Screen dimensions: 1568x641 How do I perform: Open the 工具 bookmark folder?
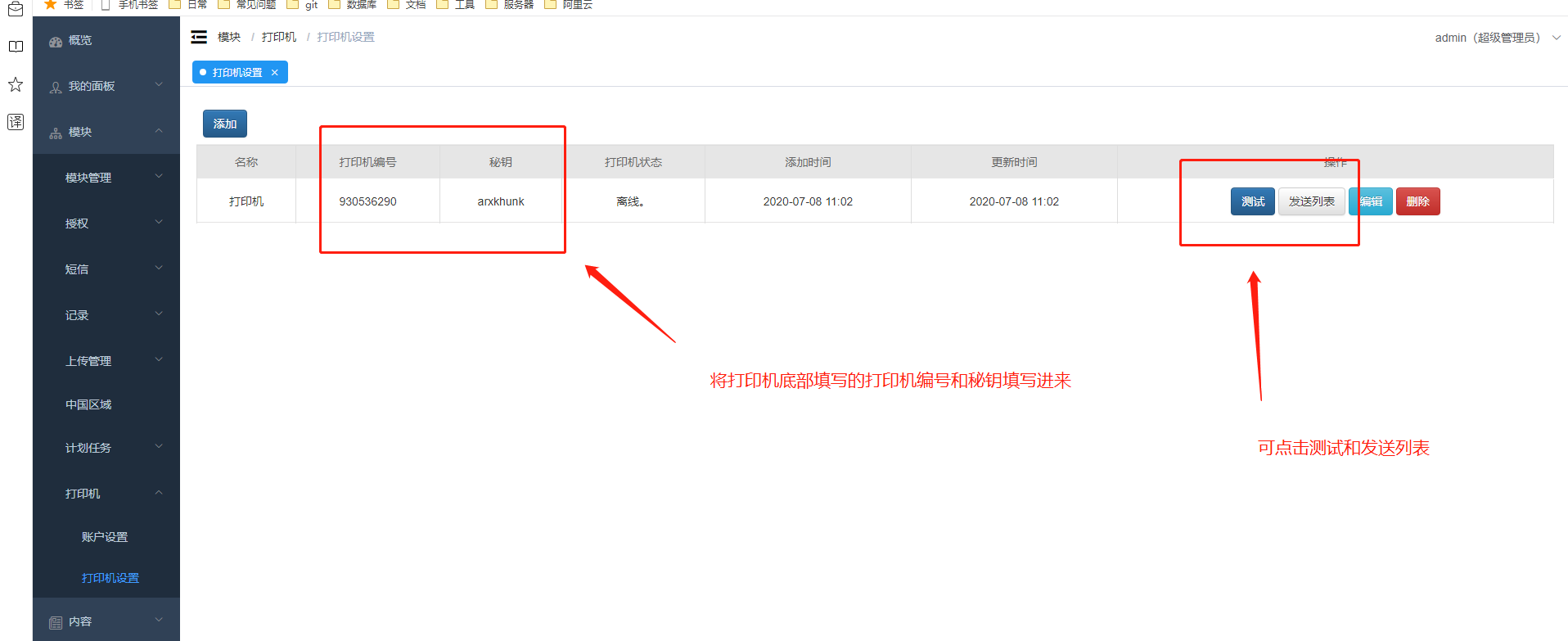point(455,5)
